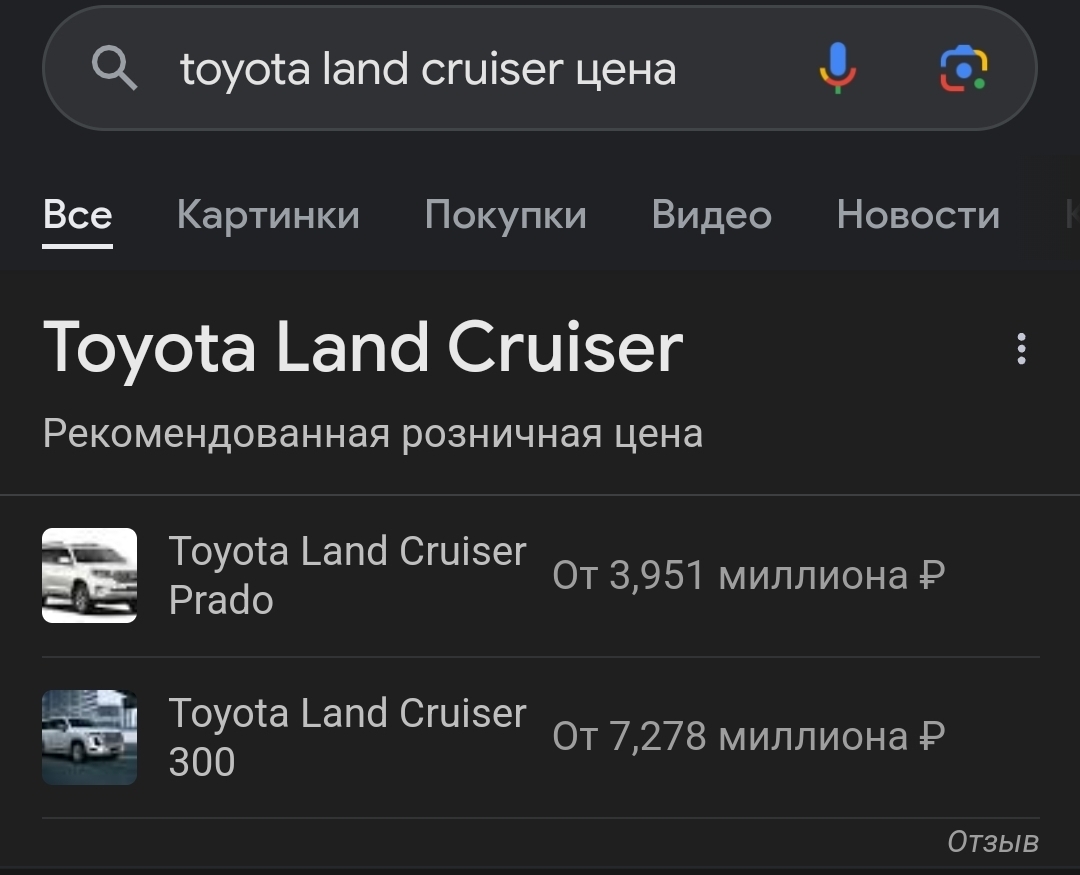Open Google Lens camera search

963,68
